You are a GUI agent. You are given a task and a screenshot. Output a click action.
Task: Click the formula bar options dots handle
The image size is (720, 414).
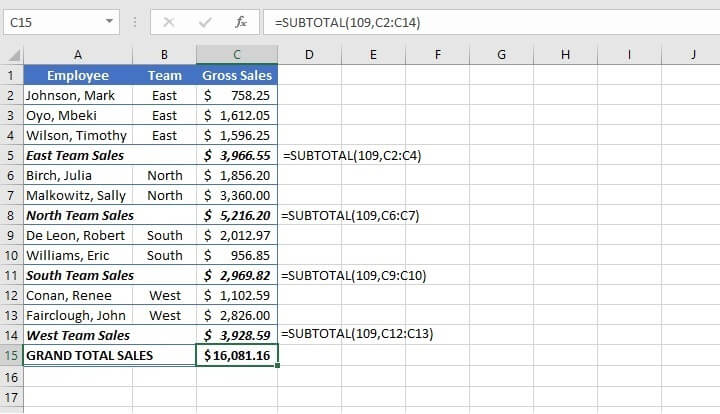coord(135,22)
